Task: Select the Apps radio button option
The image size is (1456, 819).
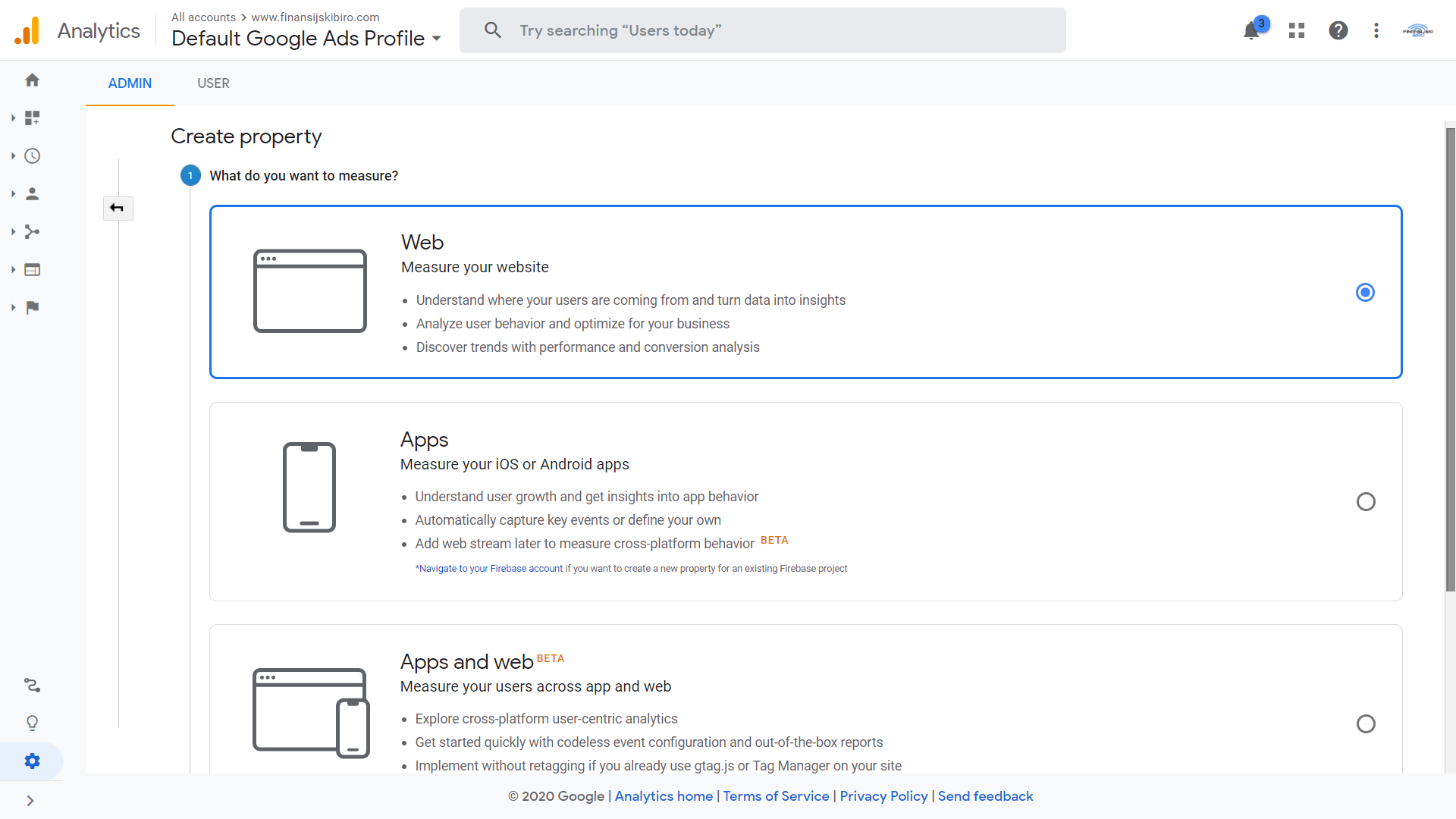Action: coord(1365,501)
